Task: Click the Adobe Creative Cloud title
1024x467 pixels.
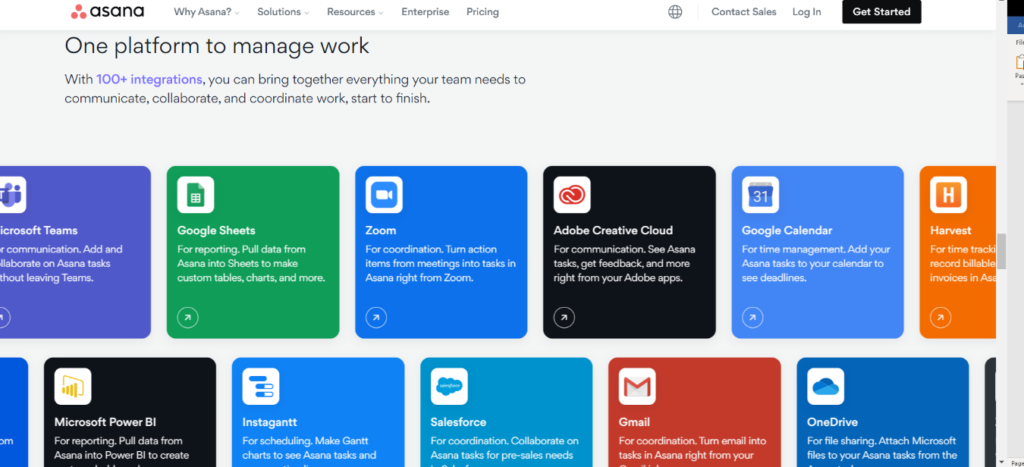Action: 613,231
